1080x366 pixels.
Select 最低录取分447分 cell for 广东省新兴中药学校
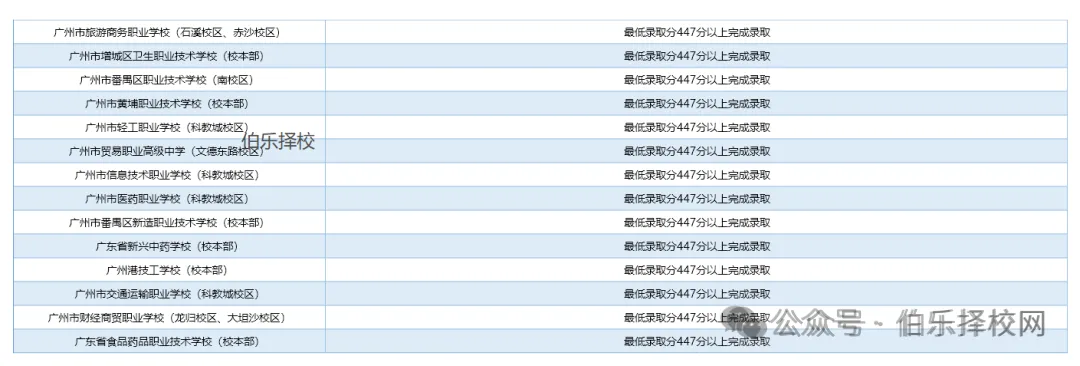pos(696,246)
